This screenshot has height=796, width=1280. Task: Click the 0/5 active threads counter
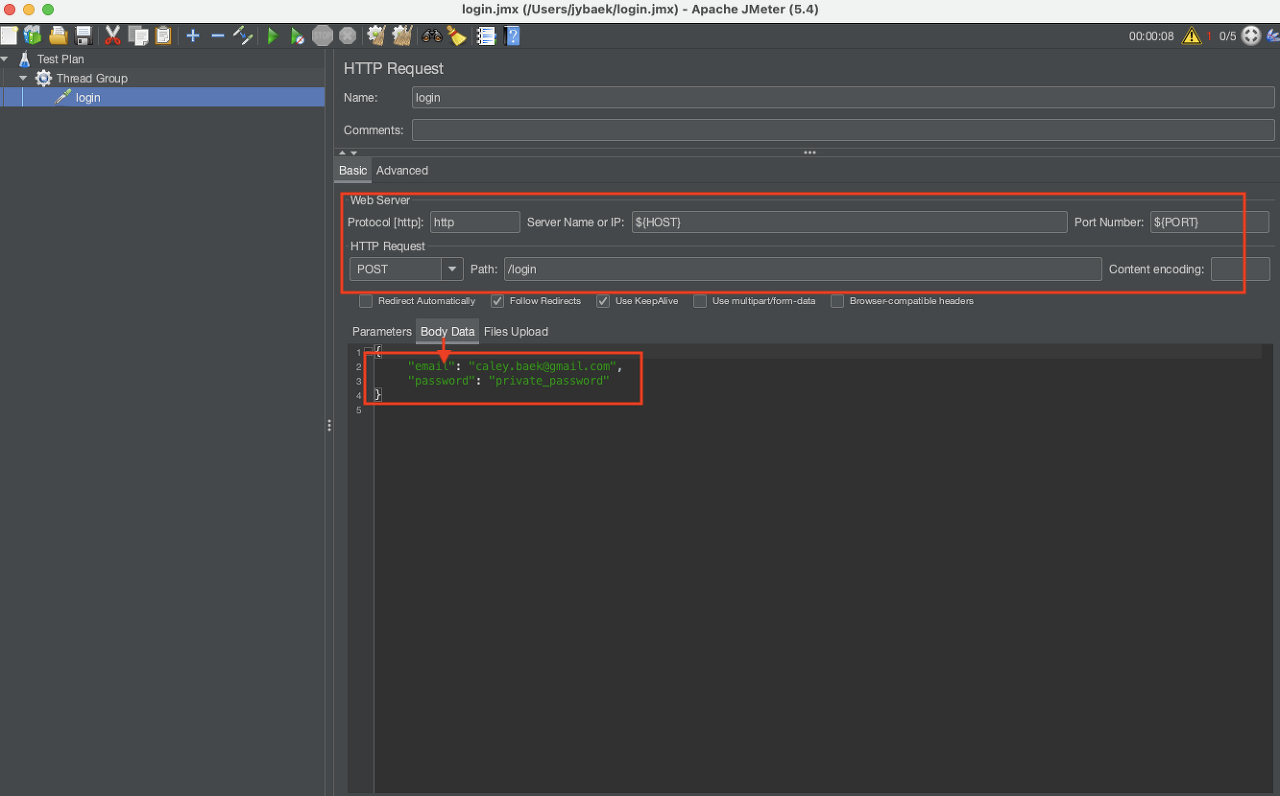click(1227, 36)
